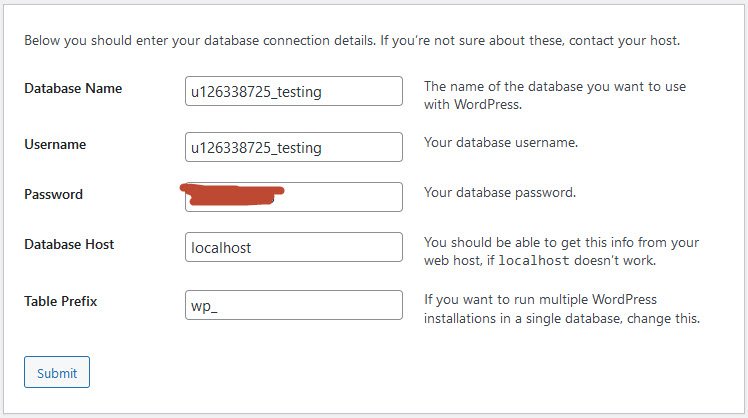Click the bold Password label
The height and width of the screenshot is (418, 748).
53,194
